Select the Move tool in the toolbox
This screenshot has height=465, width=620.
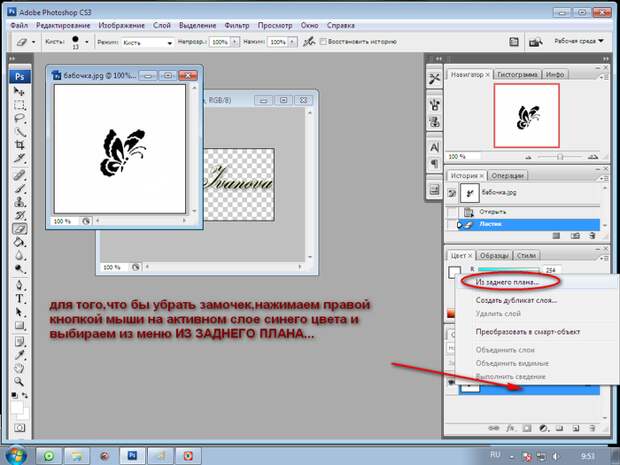(x=19, y=92)
